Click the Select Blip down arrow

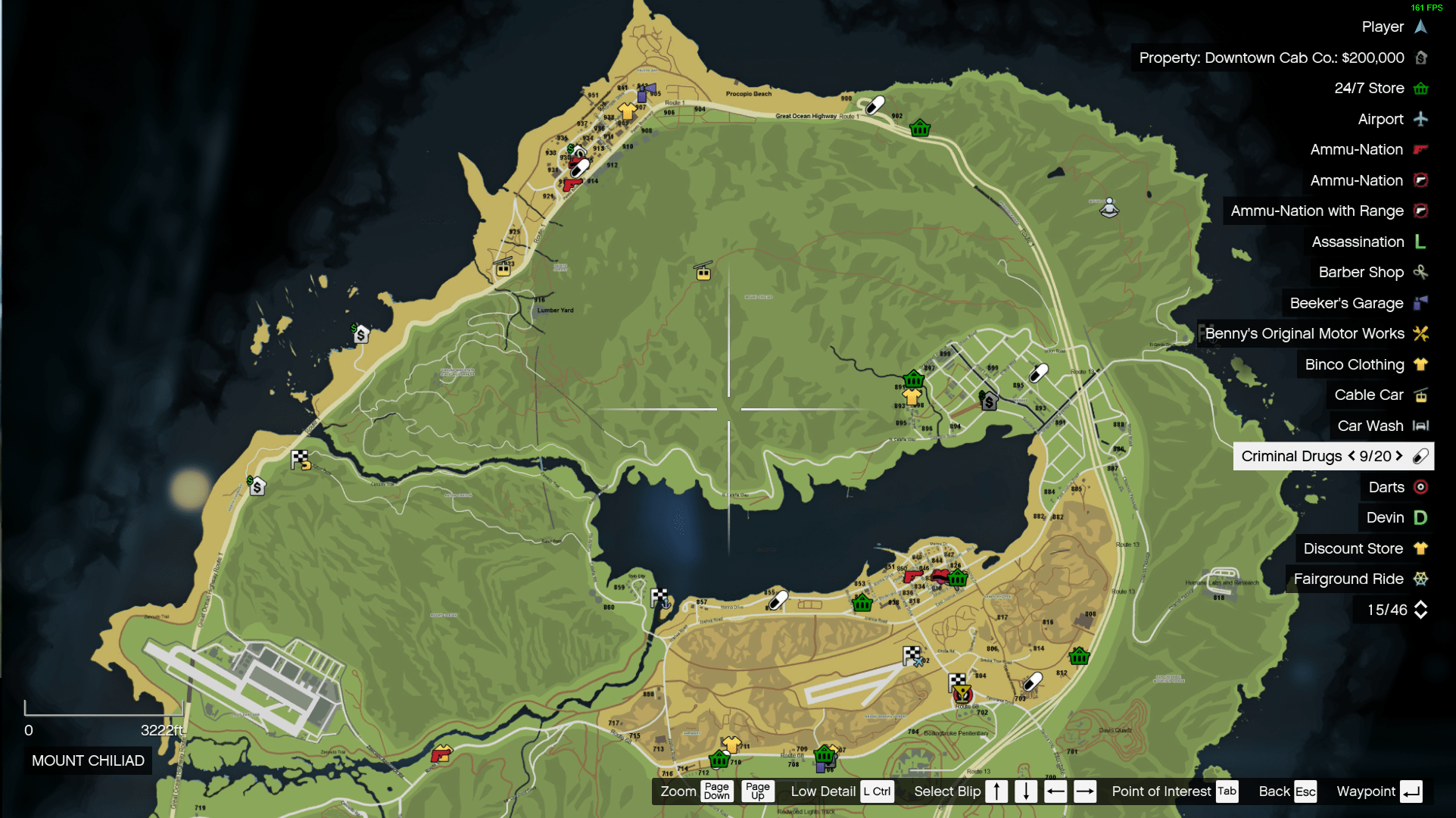(1026, 791)
